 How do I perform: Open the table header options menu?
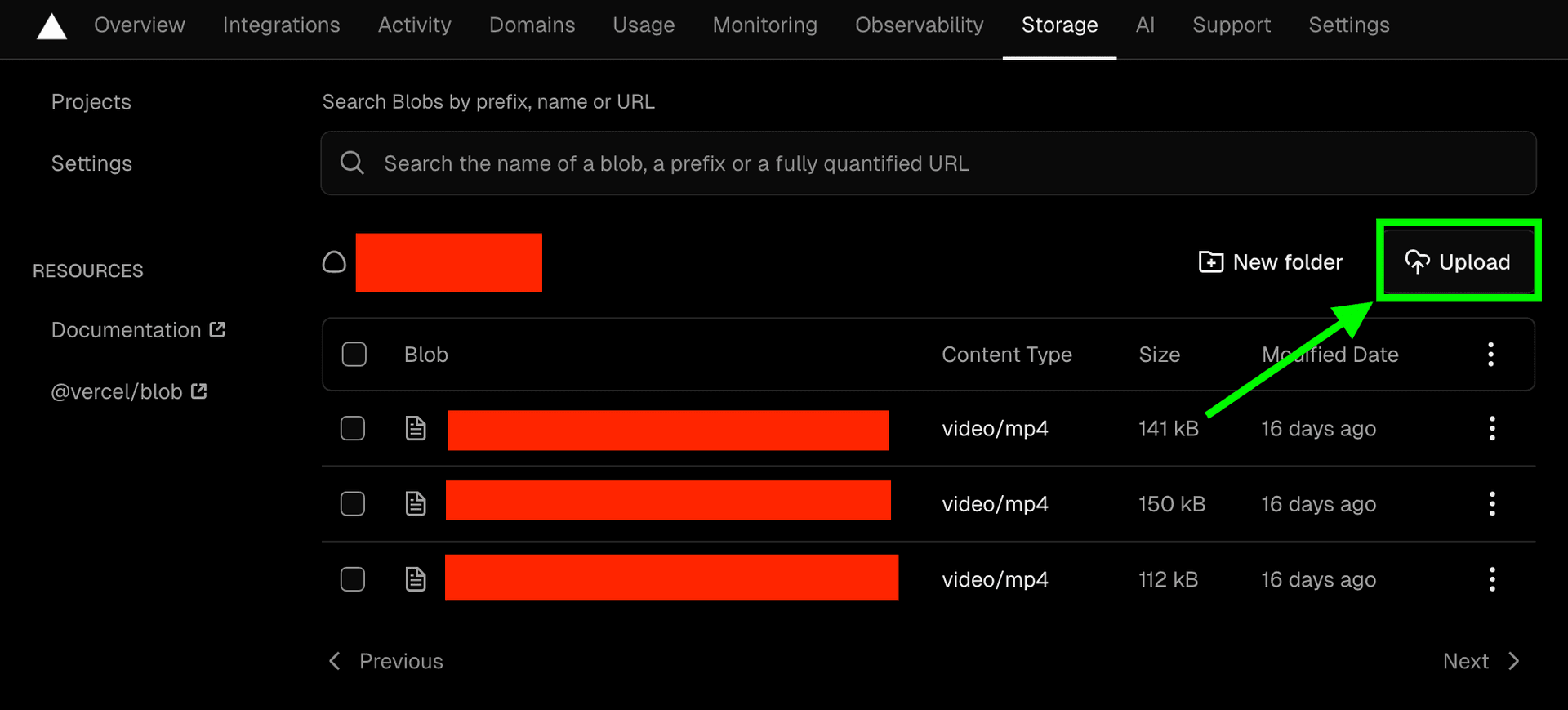coord(1490,355)
